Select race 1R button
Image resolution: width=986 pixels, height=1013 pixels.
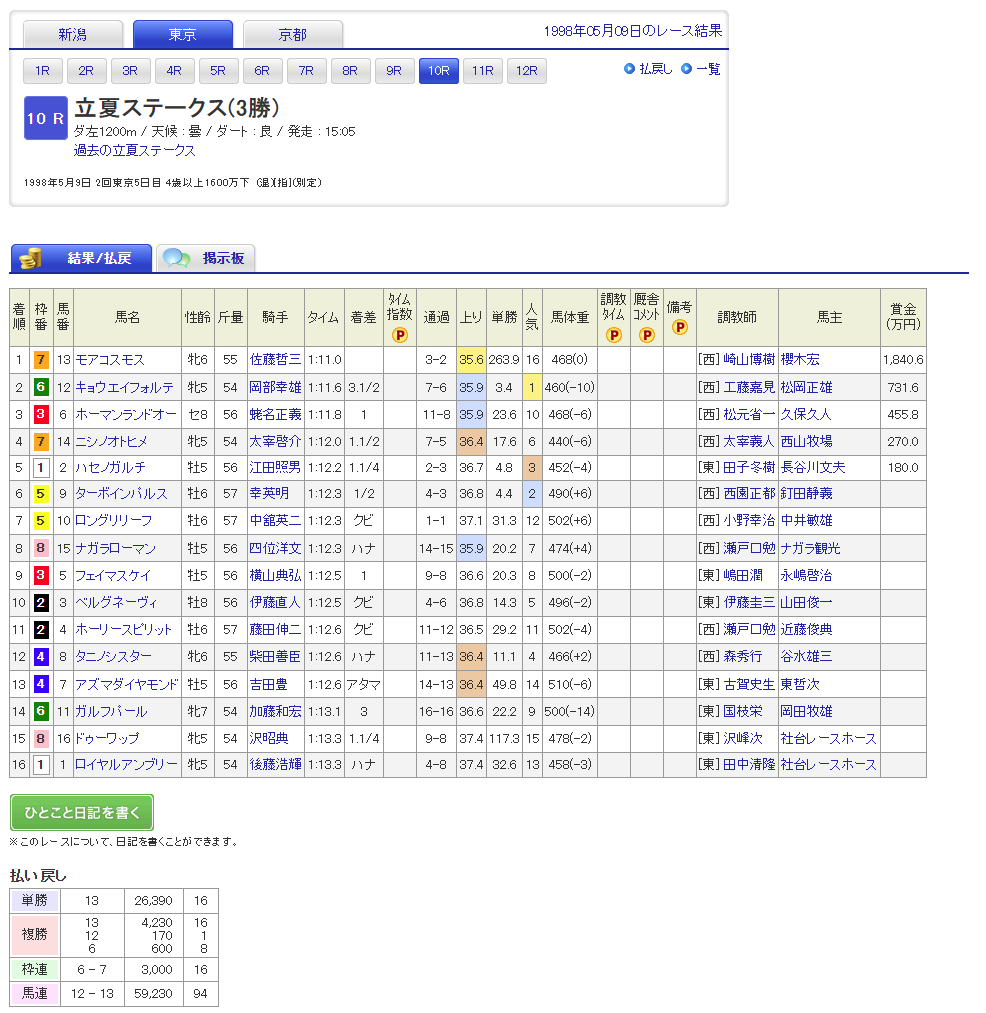click(x=42, y=71)
